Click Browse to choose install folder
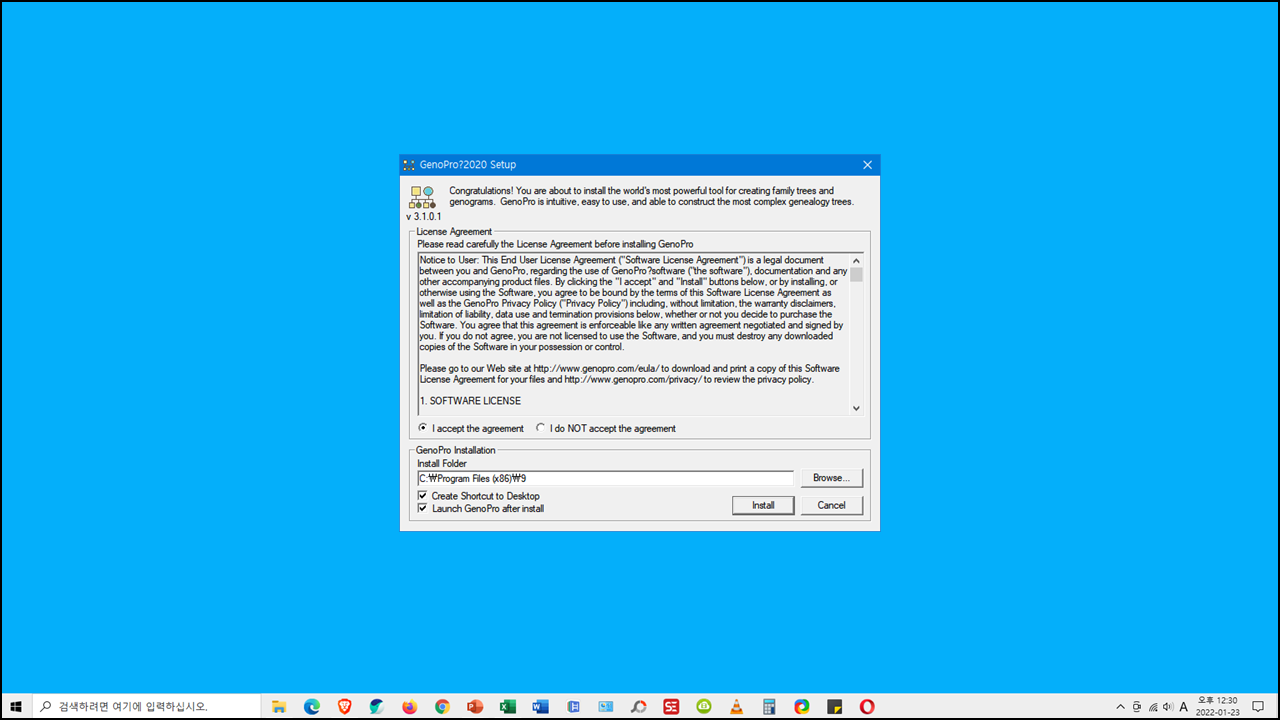Image resolution: width=1280 pixels, height=720 pixels. [832, 478]
